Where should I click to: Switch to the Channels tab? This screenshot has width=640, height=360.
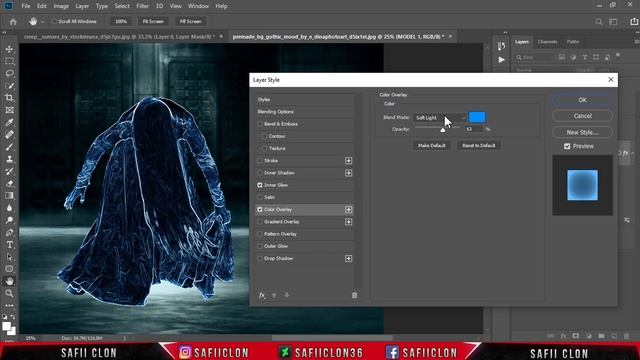coord(547,42)
